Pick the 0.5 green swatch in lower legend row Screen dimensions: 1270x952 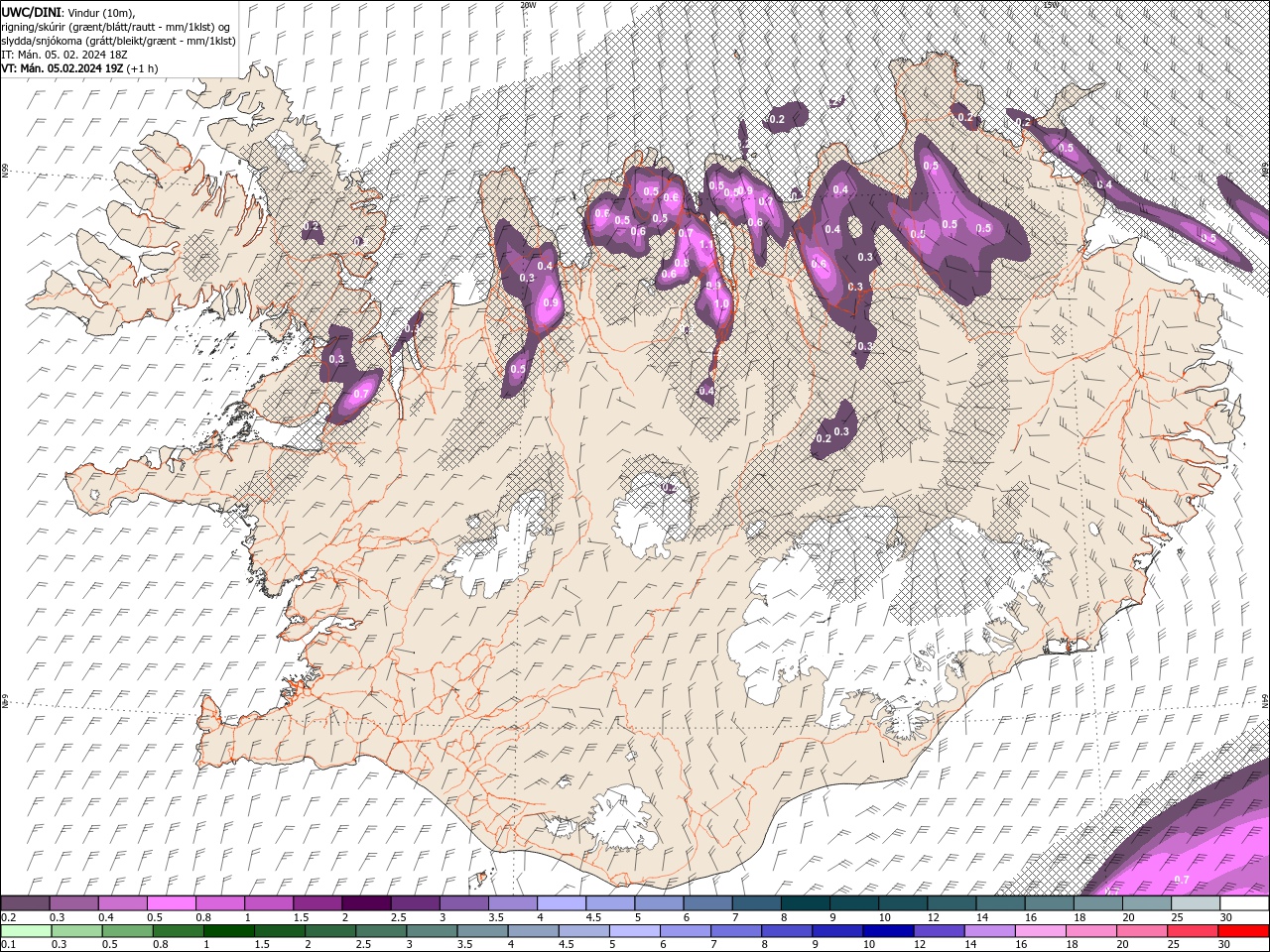127,931
